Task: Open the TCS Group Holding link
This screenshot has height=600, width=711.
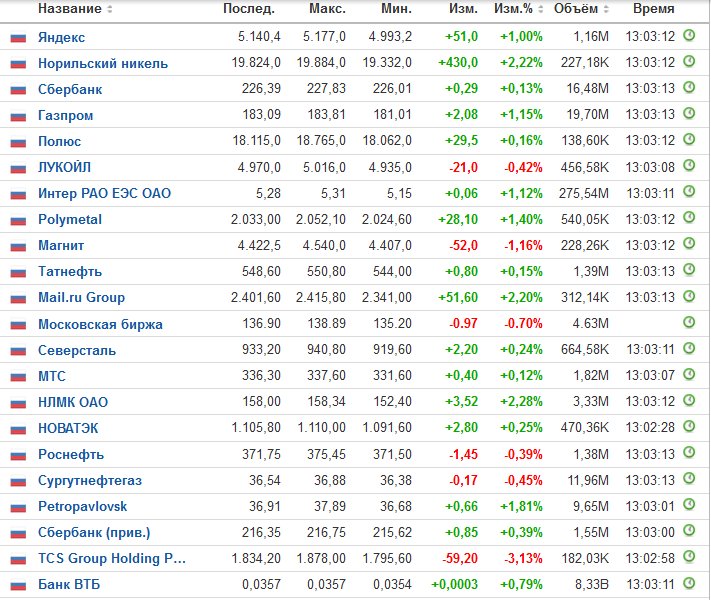Action: [x=112, y=558]
